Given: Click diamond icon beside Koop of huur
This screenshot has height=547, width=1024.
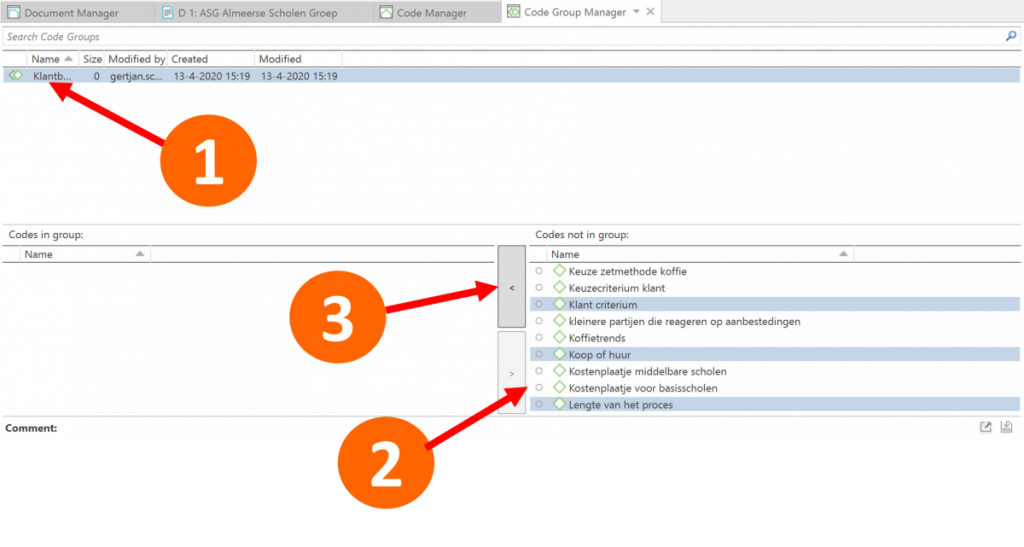Looking at the screenshot, I should coord(559,354).
